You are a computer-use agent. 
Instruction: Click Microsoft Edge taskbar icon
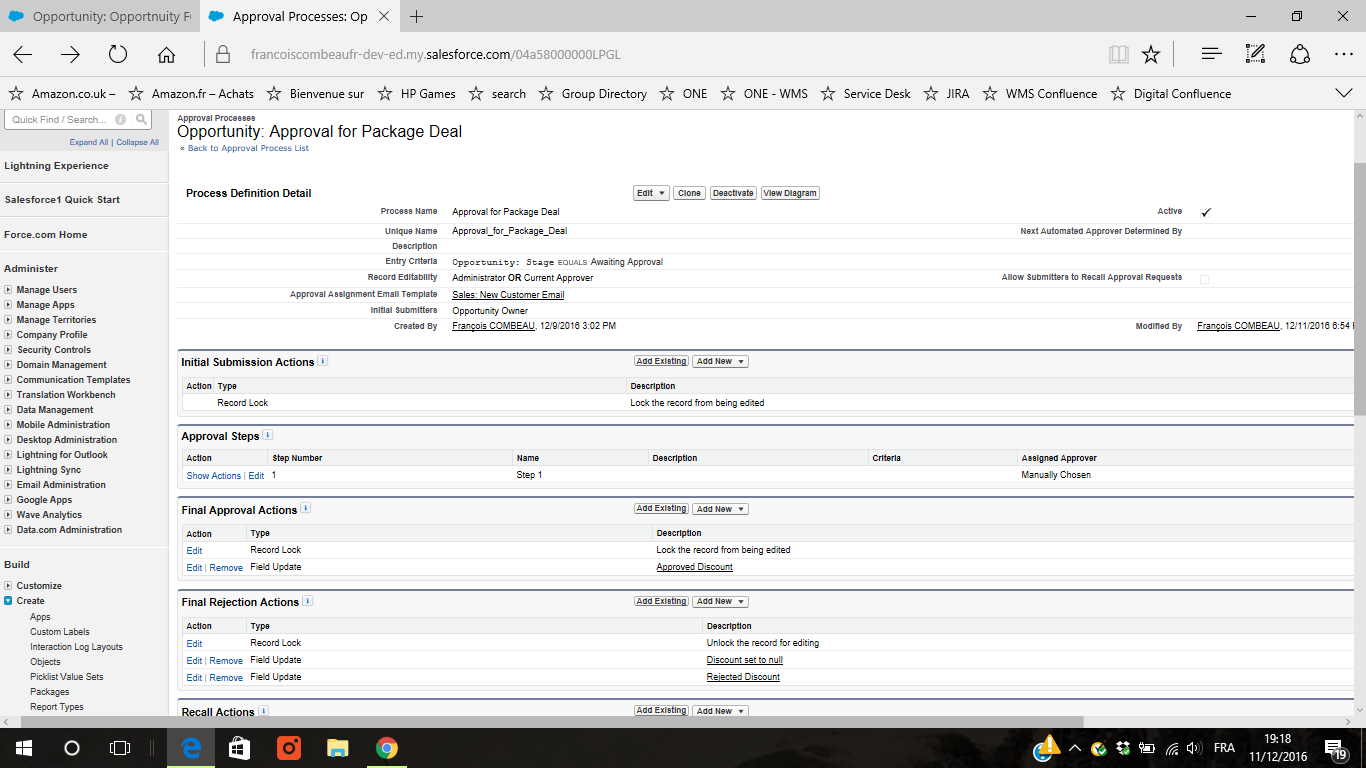191,748
